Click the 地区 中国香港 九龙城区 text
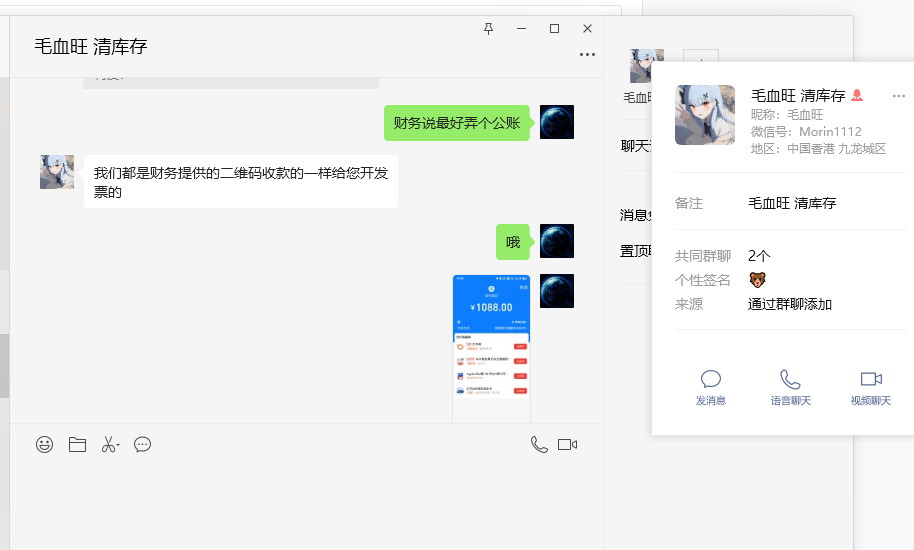This screenshot has height=550, width=914. pyautogui.click(x=818, y=149)
